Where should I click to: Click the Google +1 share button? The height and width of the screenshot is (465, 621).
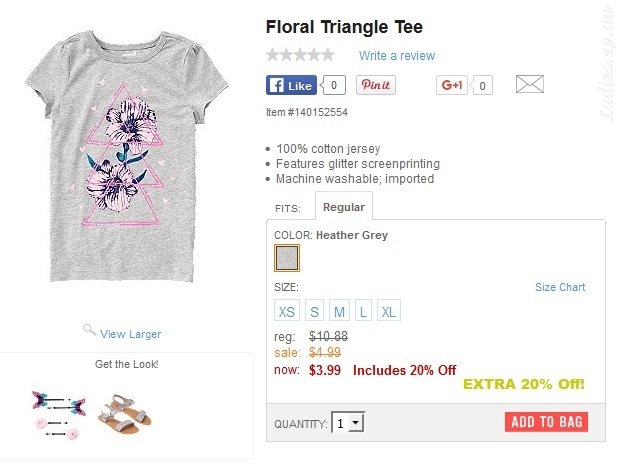tap(452, 85)
